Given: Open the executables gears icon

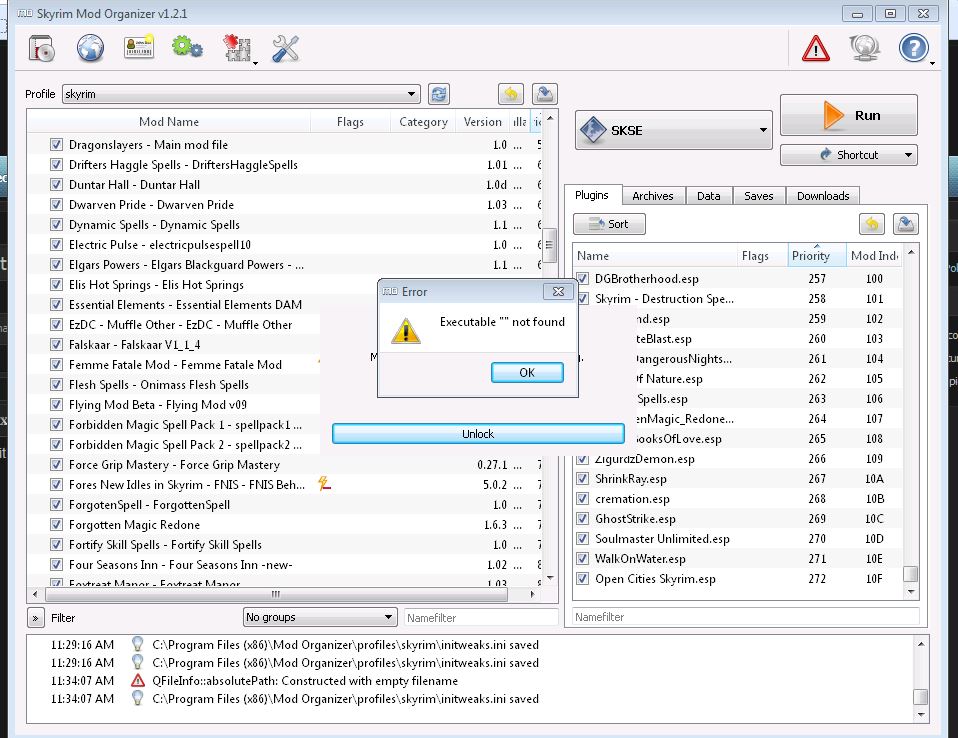Looking at the screenshot, I should click(x=187, y=47).
